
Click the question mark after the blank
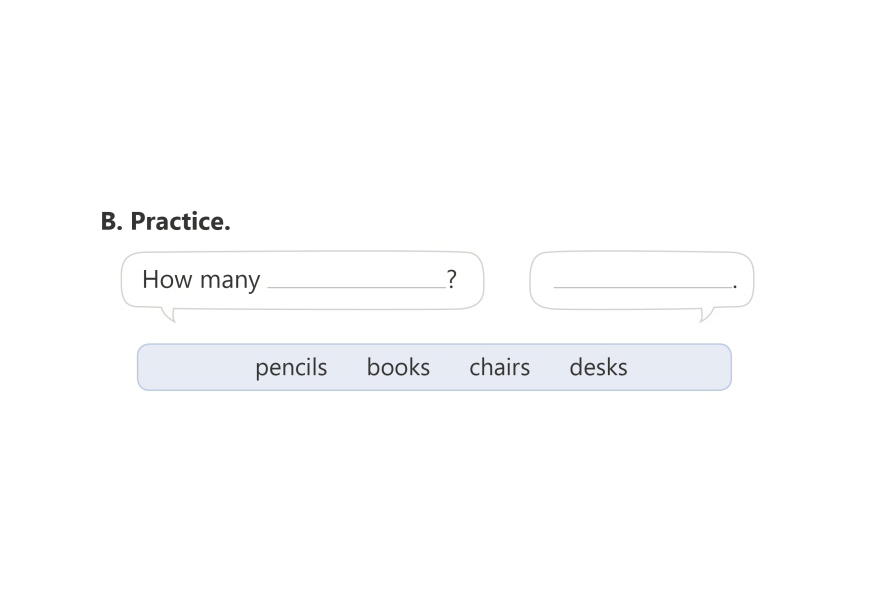point(452,279)
